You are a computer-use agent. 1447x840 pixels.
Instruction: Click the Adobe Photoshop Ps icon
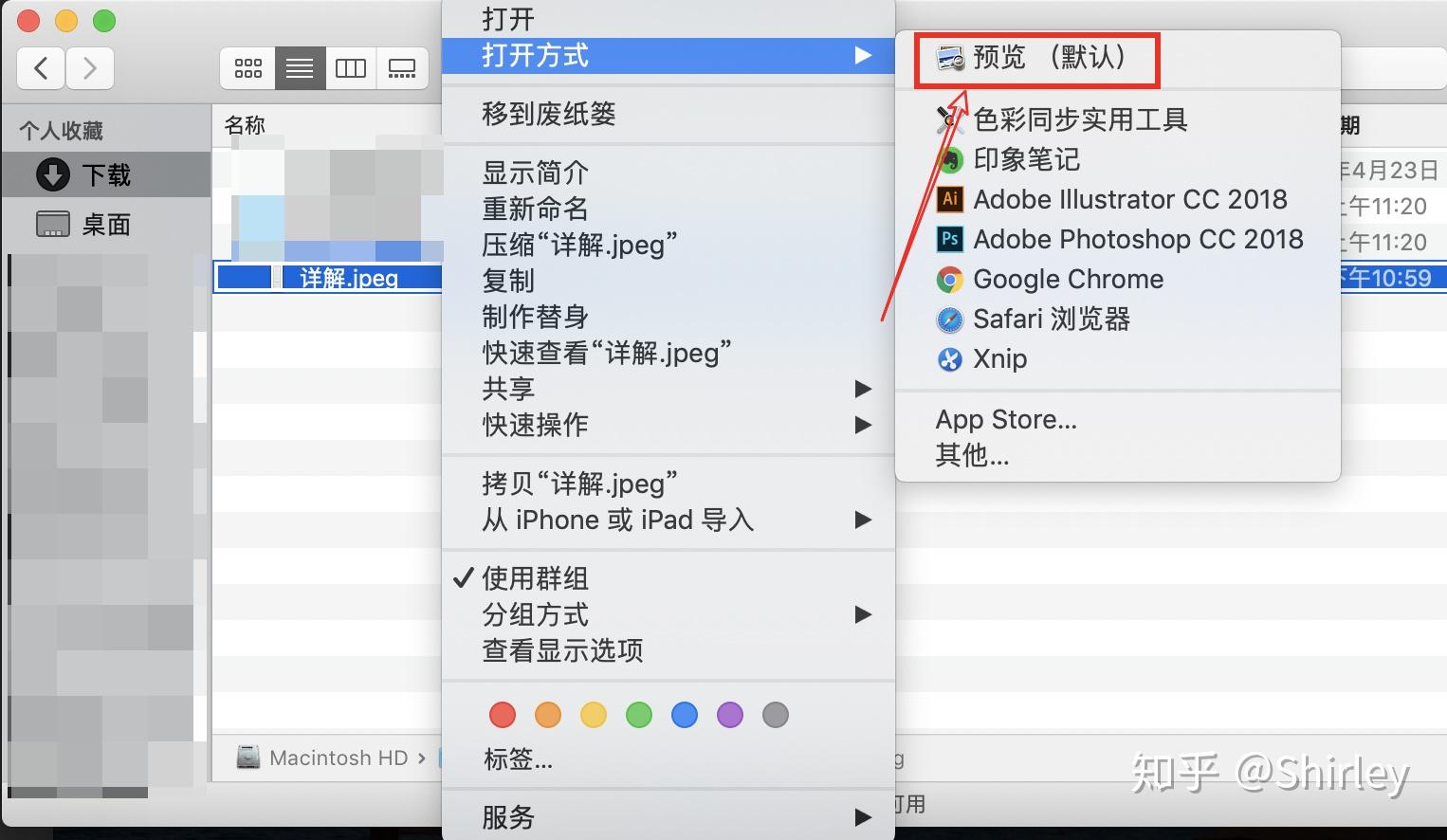[950, 239]
